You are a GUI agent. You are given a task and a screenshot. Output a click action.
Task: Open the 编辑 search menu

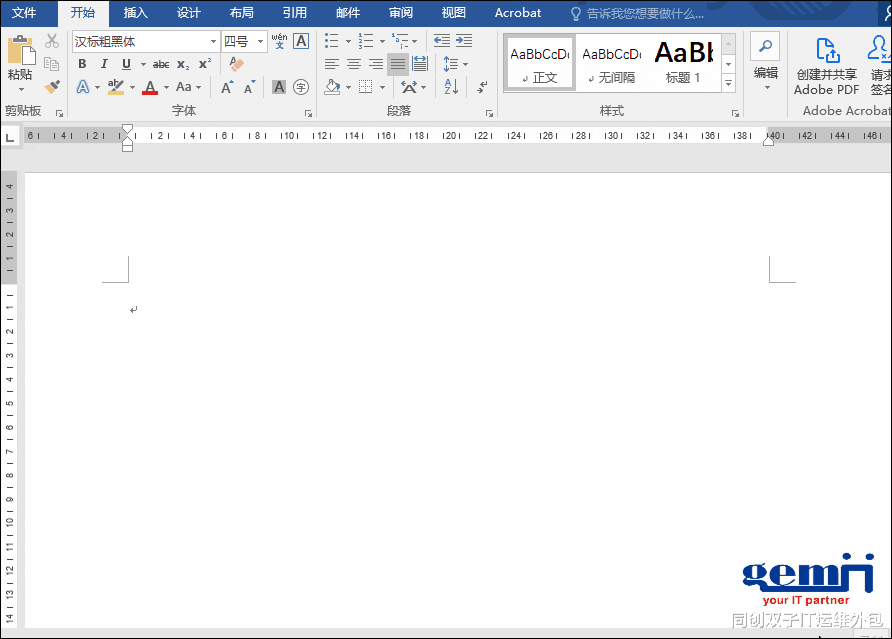click(x=766, y=63)
